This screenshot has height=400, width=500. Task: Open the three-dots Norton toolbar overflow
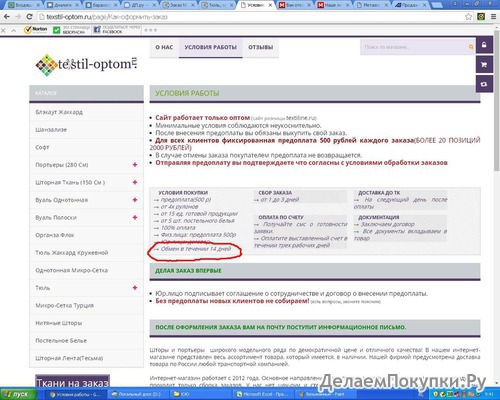pos(151,30)
